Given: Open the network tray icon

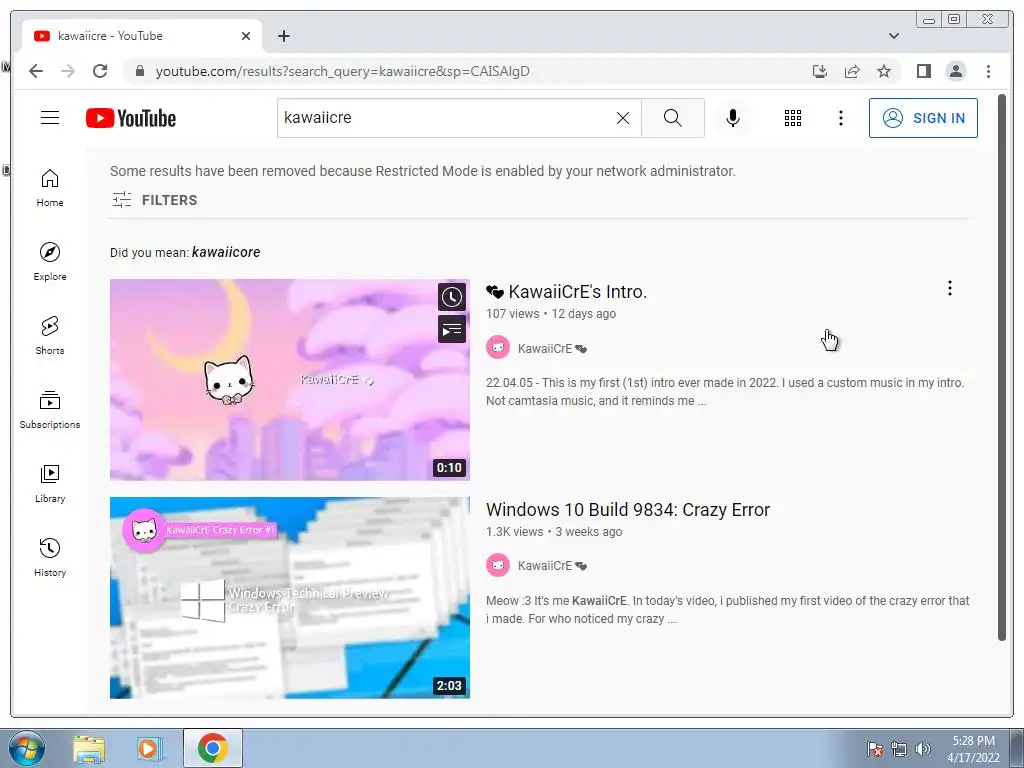Looking at the screenshot, I should click(899, 749).
